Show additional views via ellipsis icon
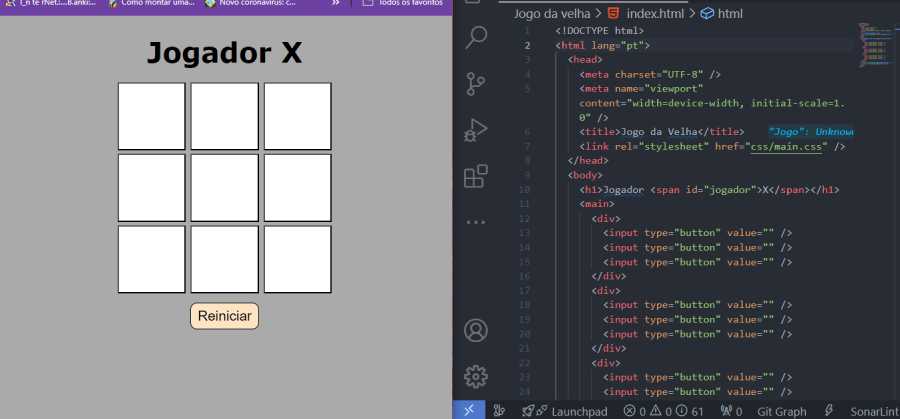The width and height of the screenshot is (900, 419). 476,221
